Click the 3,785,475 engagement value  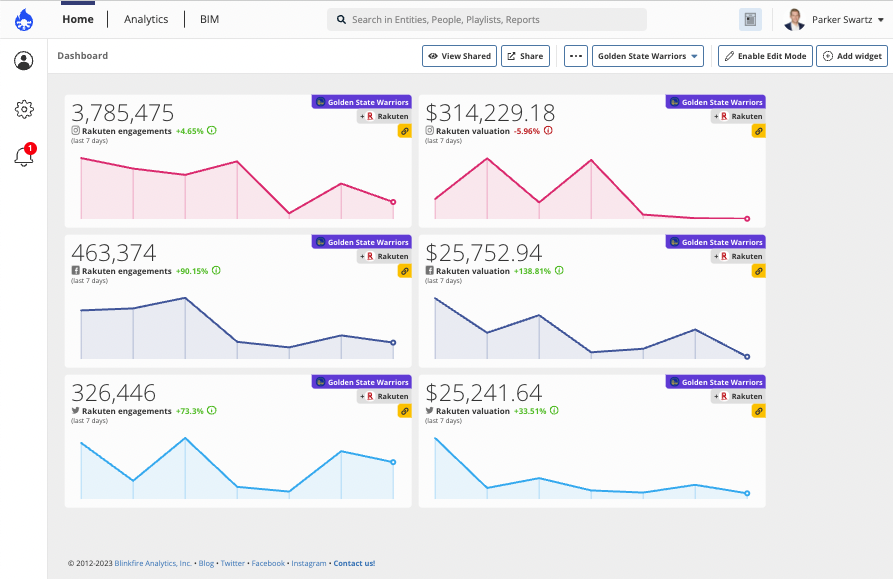(122, 113)
